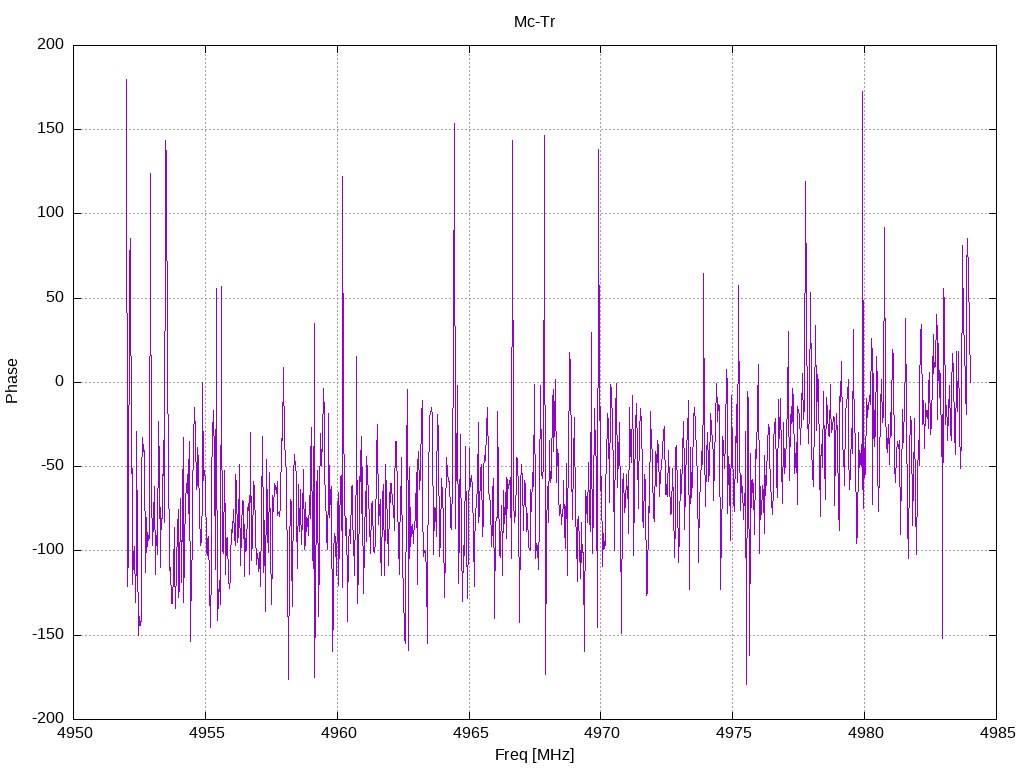Click the x-axis tick label '4965'
Image resolution: width=1024 pixels, height=768 pixels.
pyautogui.click(x=470, y=733)
